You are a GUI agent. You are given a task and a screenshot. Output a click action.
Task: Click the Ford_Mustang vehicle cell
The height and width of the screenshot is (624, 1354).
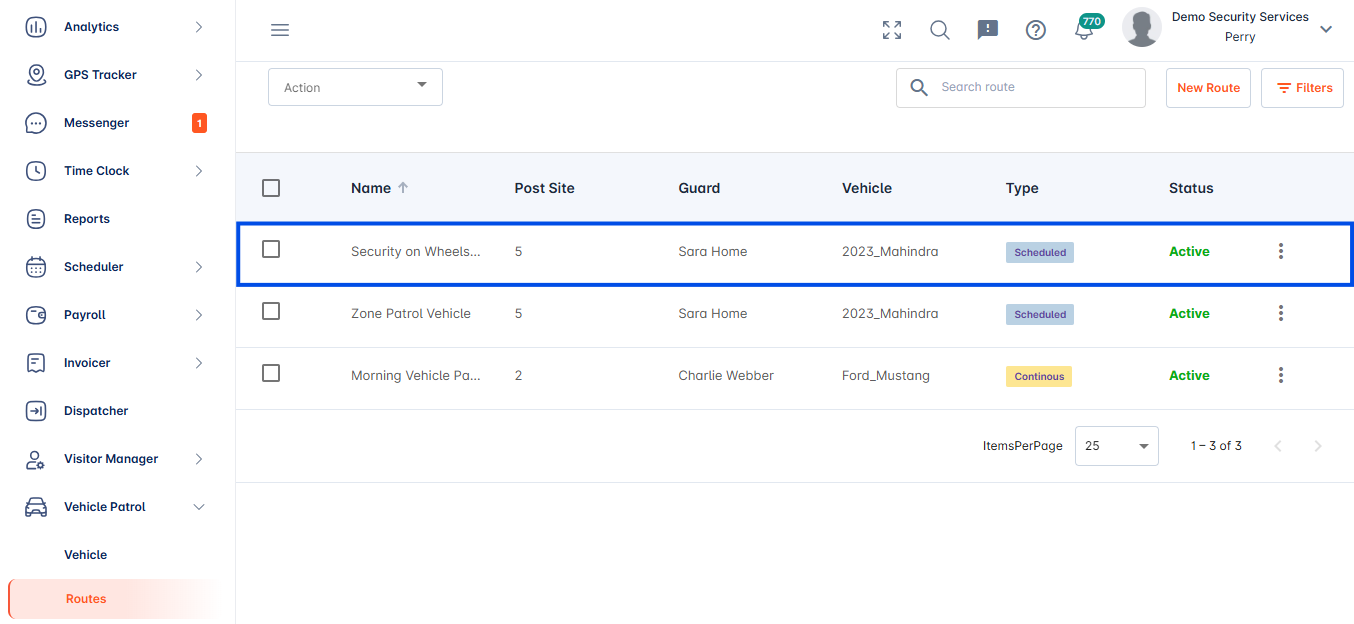pos(886,376)
